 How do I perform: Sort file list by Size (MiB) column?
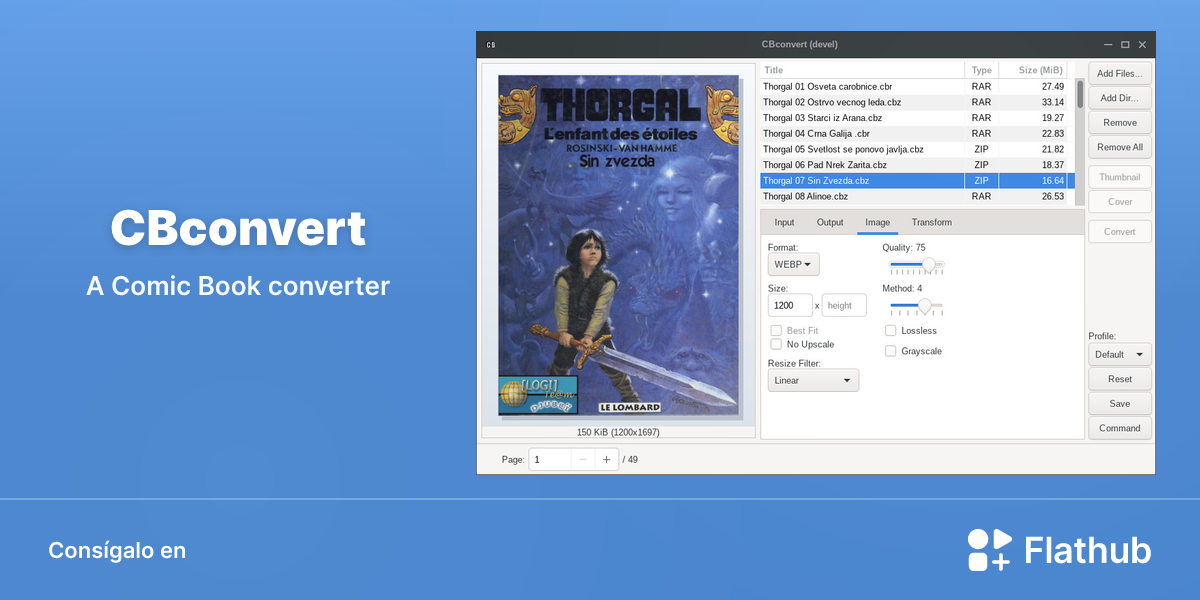pos(1033,70)
